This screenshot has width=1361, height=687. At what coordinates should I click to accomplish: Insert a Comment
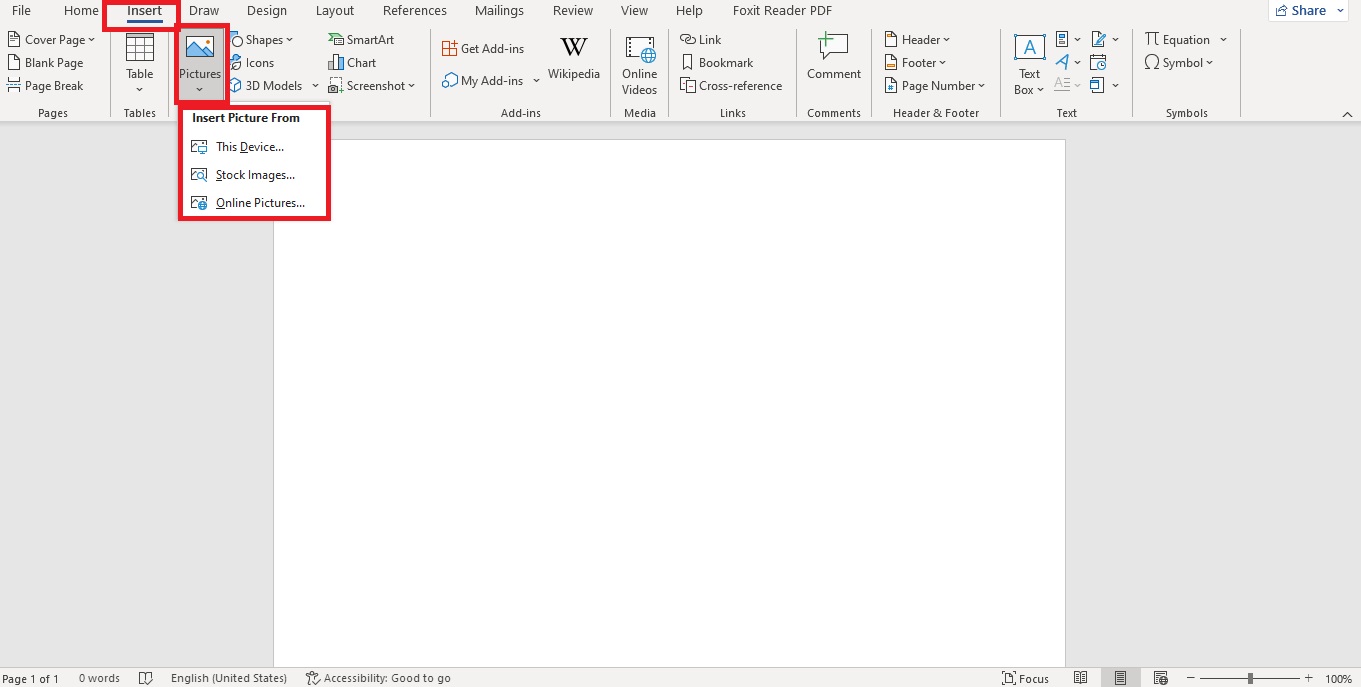click(832, 62)
